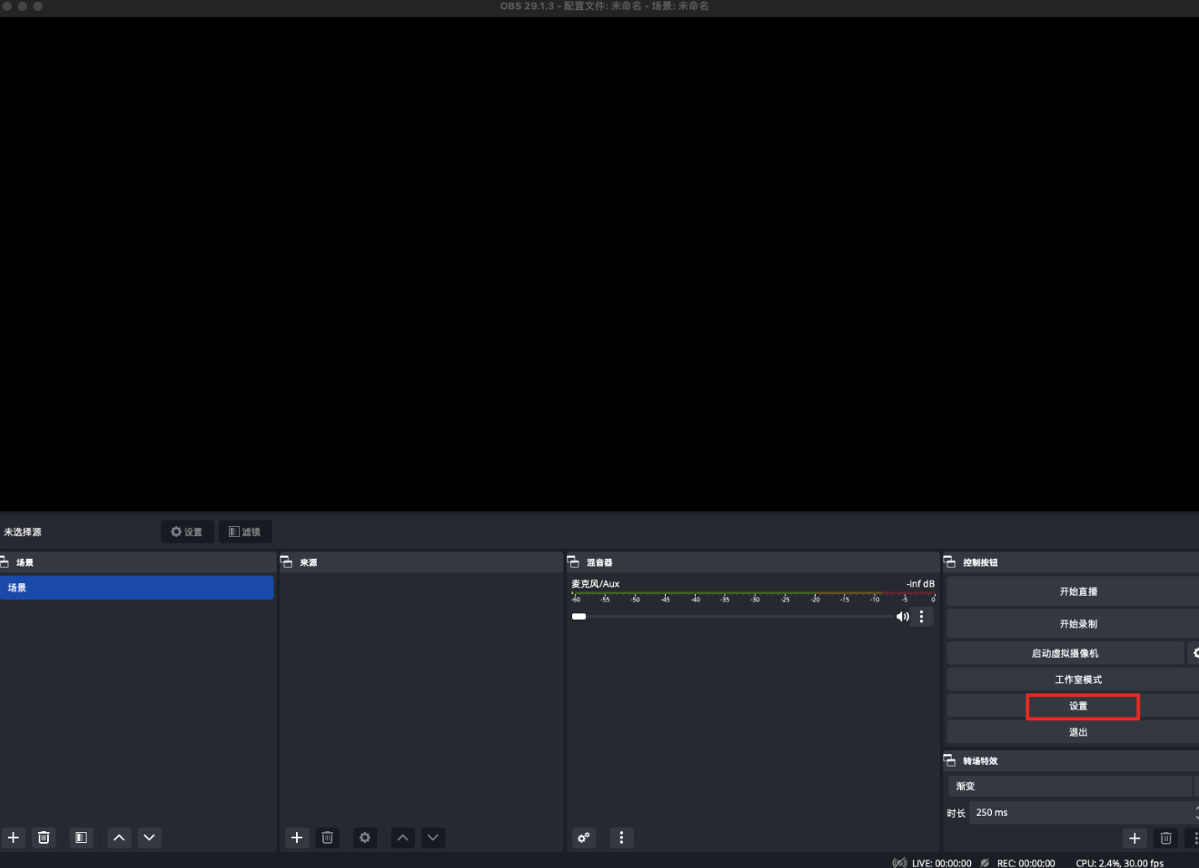Add a new source with the plus icon
Screen dimensions: 1199x868
pyautogui.click(x=296, y=837)
